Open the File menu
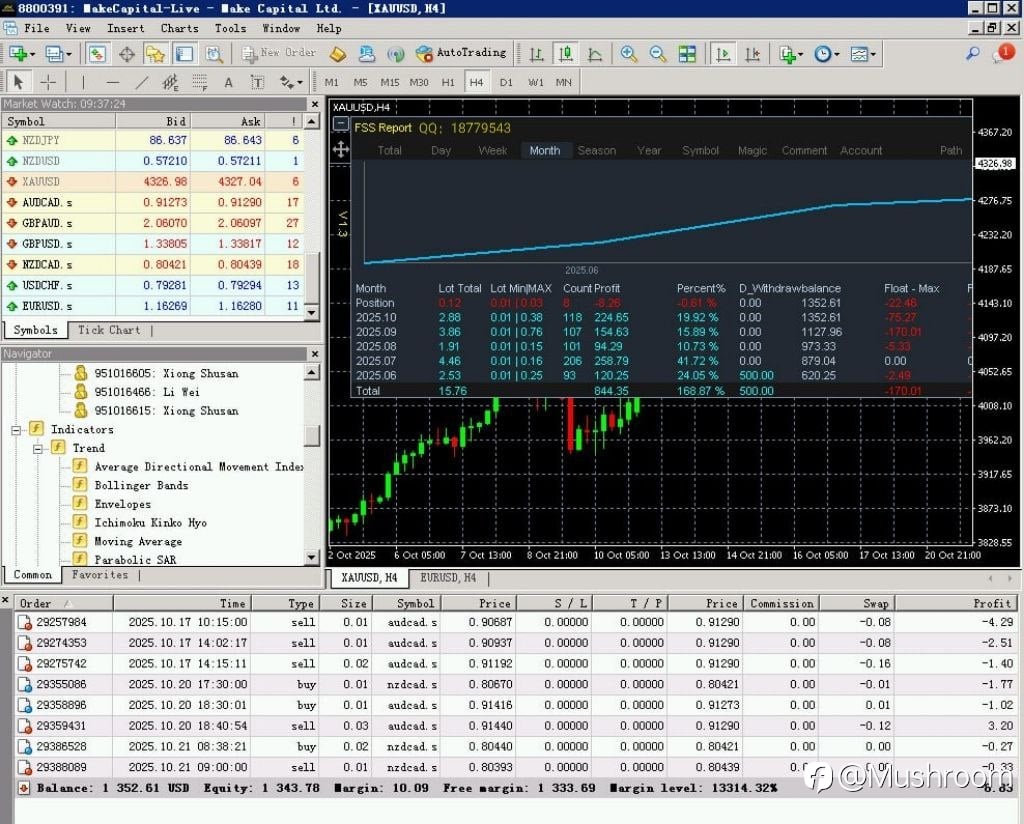The height and width of the screenshot is (824, 1024). pos(37,28)
